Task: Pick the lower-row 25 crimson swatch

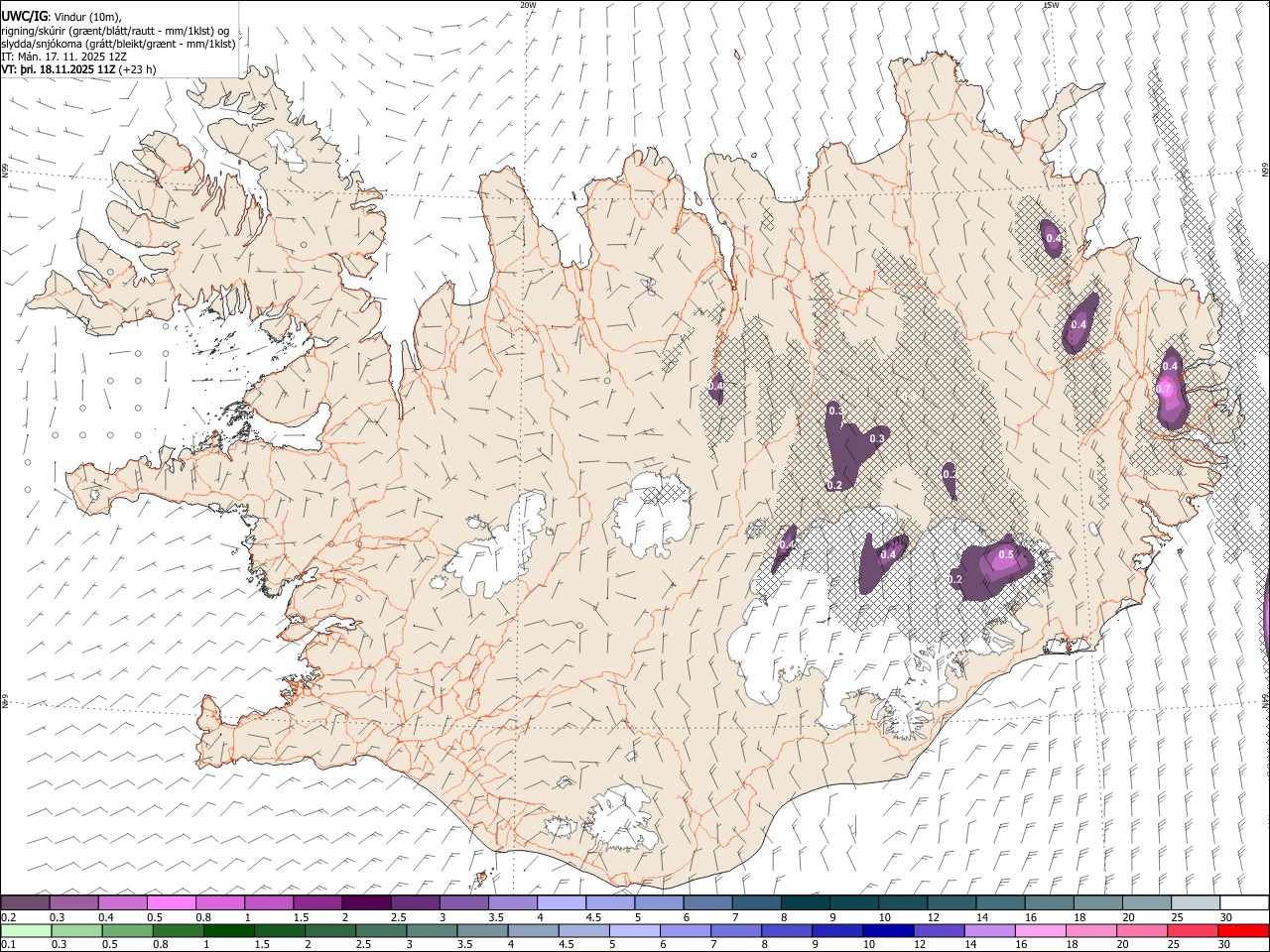Action: (x=1192, y=931)
